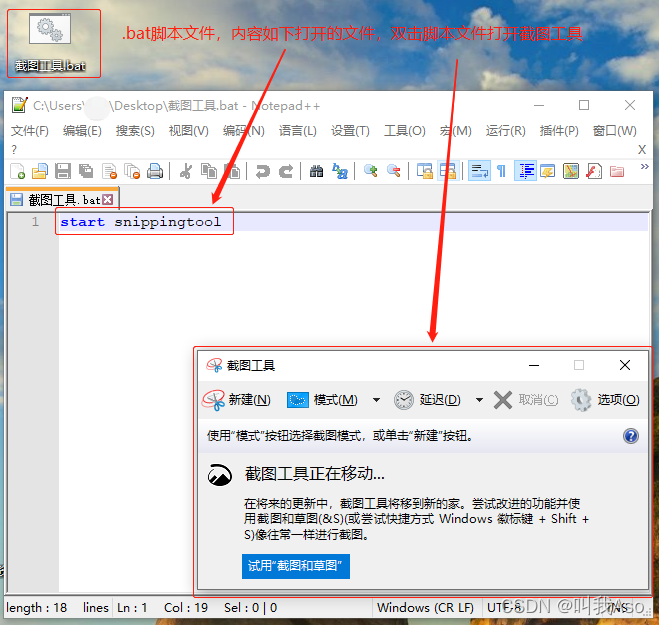Click 模式(M) in Snipping Tool
Image resolution: width=659 pixels, height=625 pixels.
click(x=322, y=399)
